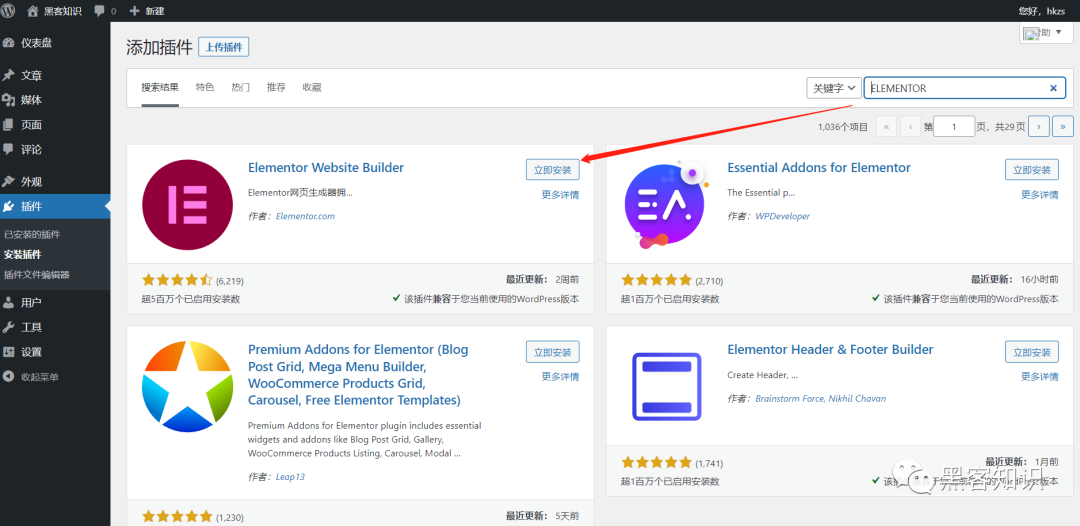Go to last page double-arrow button

[x=1063, y=127]
